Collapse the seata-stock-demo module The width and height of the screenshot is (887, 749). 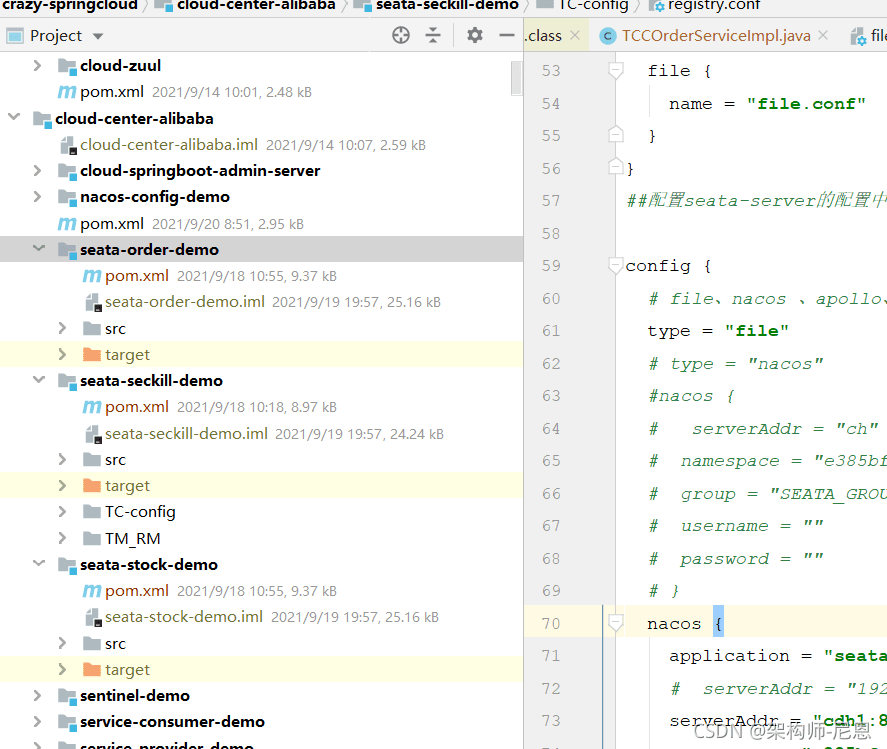click(38, 563)
